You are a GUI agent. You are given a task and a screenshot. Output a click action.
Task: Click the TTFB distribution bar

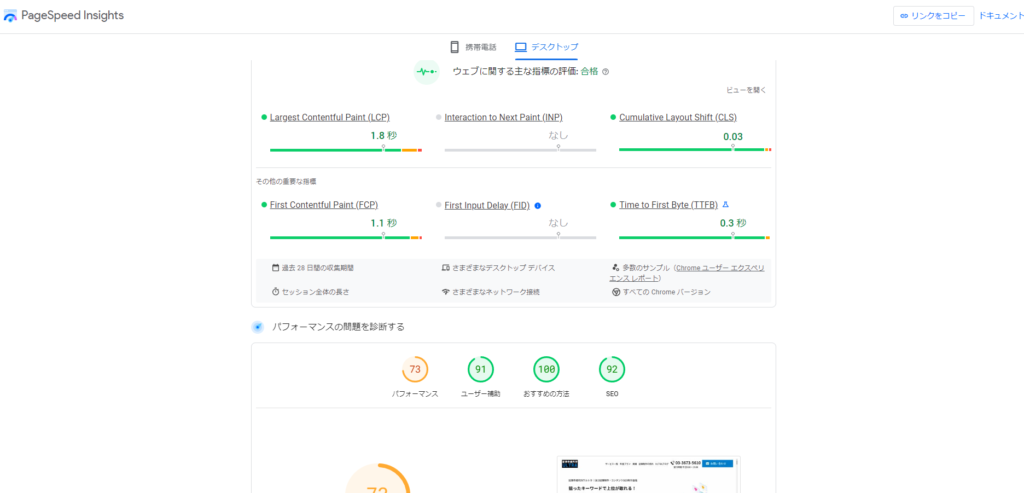pos(695,238)
